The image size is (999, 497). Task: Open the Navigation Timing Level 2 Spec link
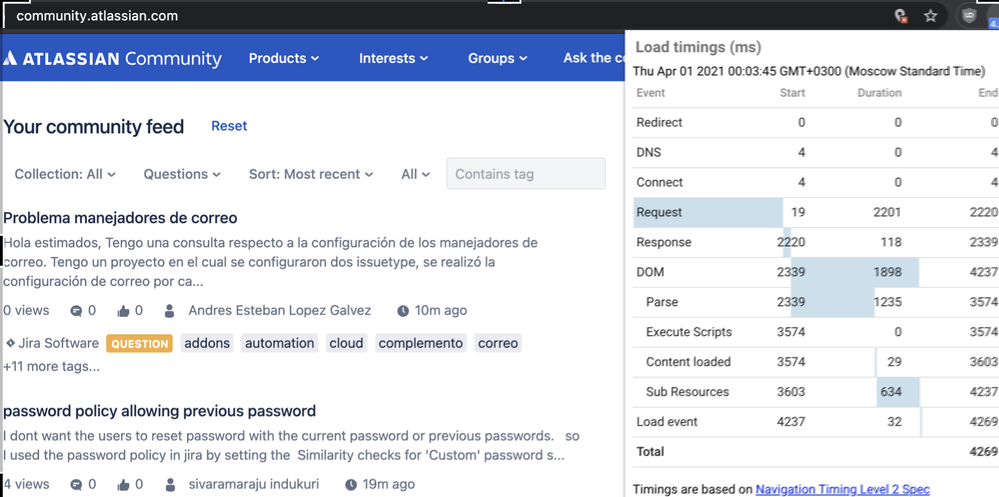click(842, 489)
